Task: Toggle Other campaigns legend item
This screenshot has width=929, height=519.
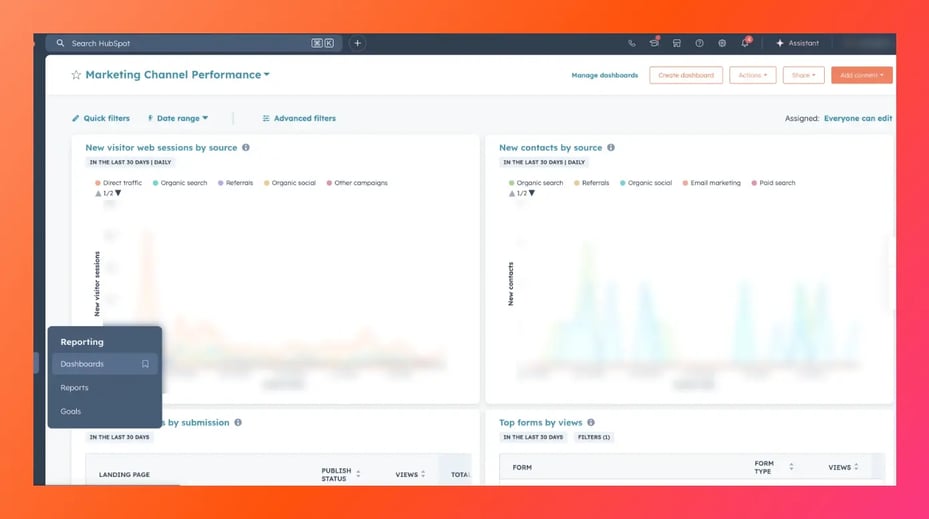Action: coord(357,183)
